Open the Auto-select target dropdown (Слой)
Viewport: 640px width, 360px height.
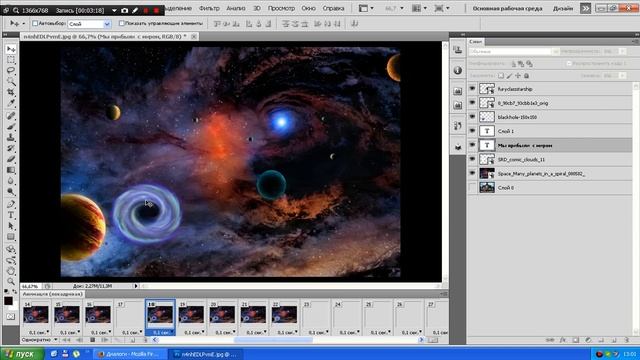point(89,24)
